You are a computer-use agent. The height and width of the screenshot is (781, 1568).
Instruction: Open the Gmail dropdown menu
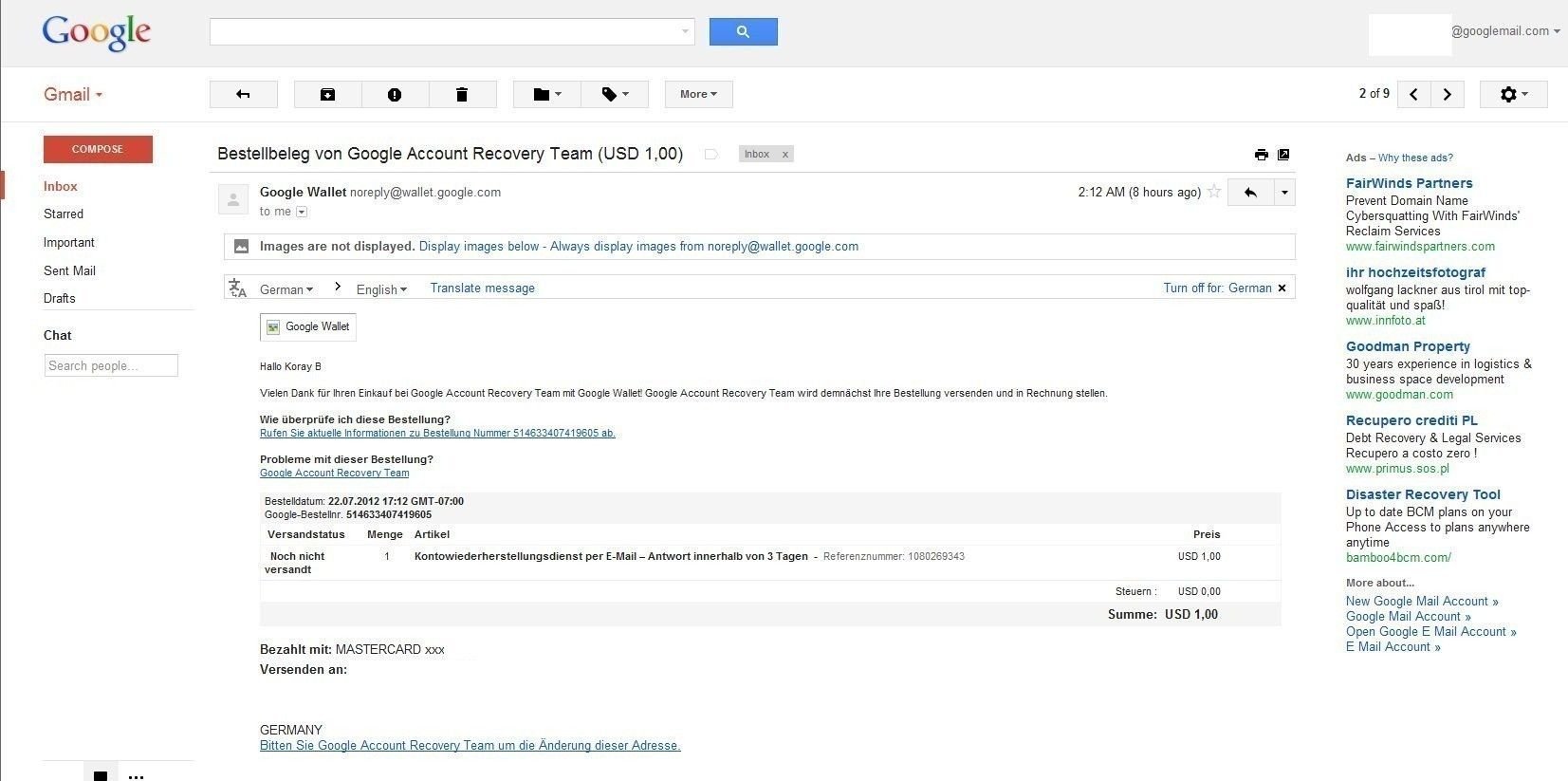(x=73, y=94)
